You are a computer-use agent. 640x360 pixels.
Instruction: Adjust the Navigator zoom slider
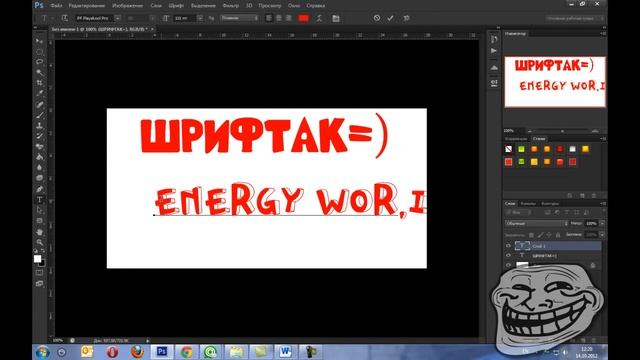[x=562, y=131]
